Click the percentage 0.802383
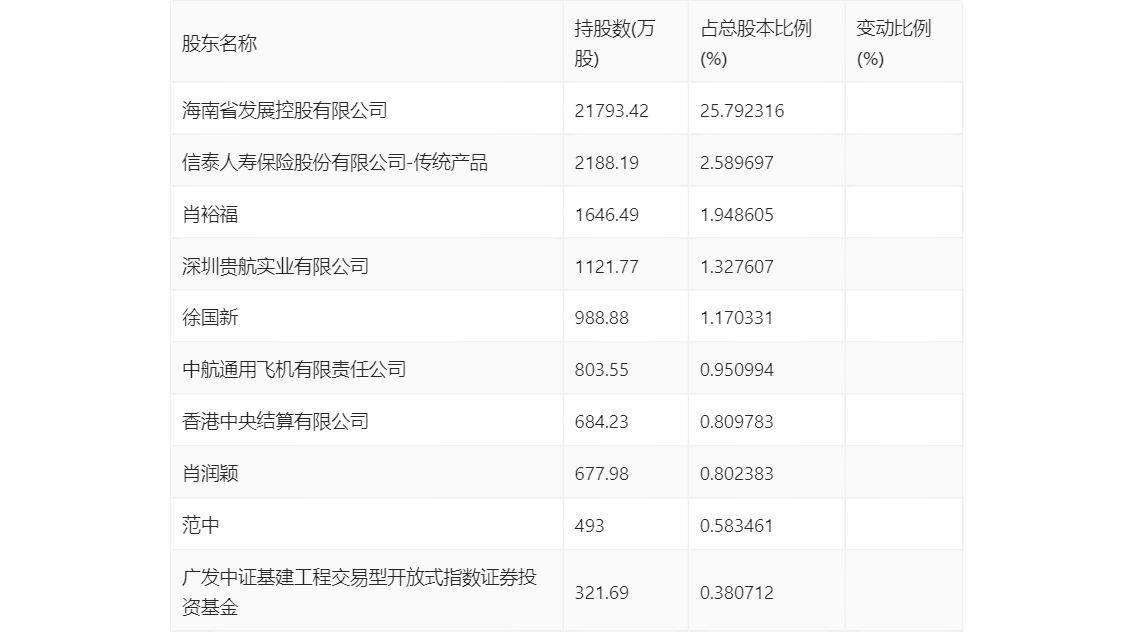1134x632 pixels. 736,474
